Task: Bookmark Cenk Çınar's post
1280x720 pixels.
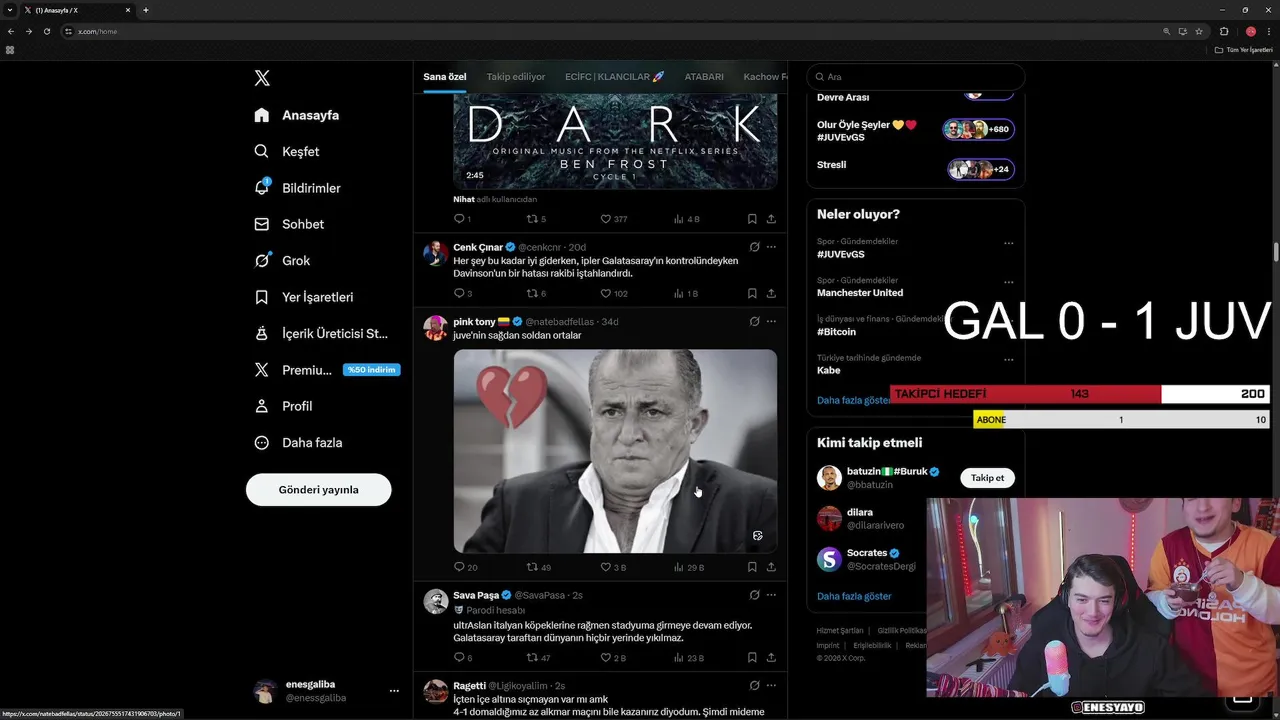Action: [752, 294]
